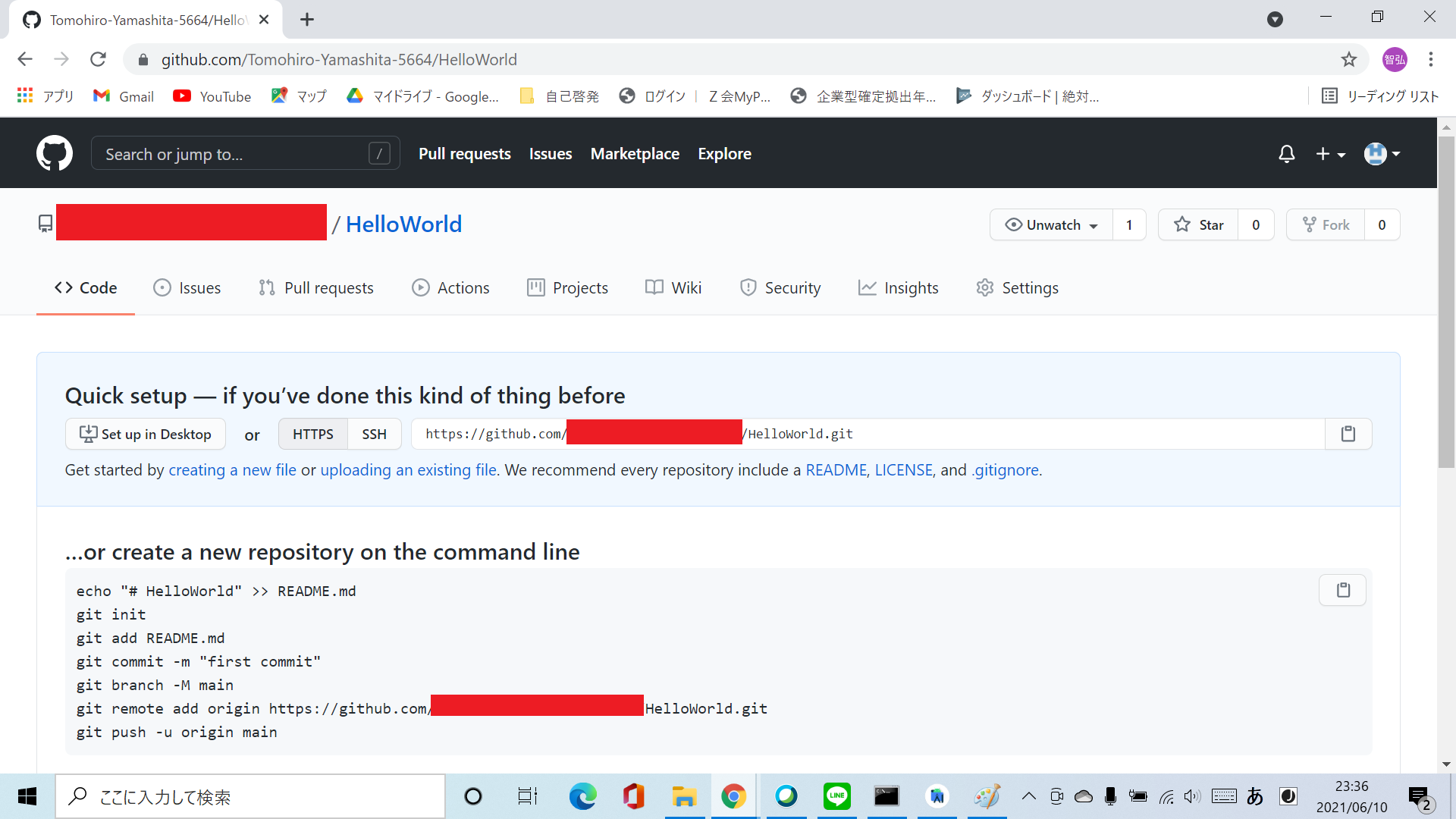Open the plus create-new dropdown
Viewport: 1456px width, 819px height.
tap(1330, 154)
